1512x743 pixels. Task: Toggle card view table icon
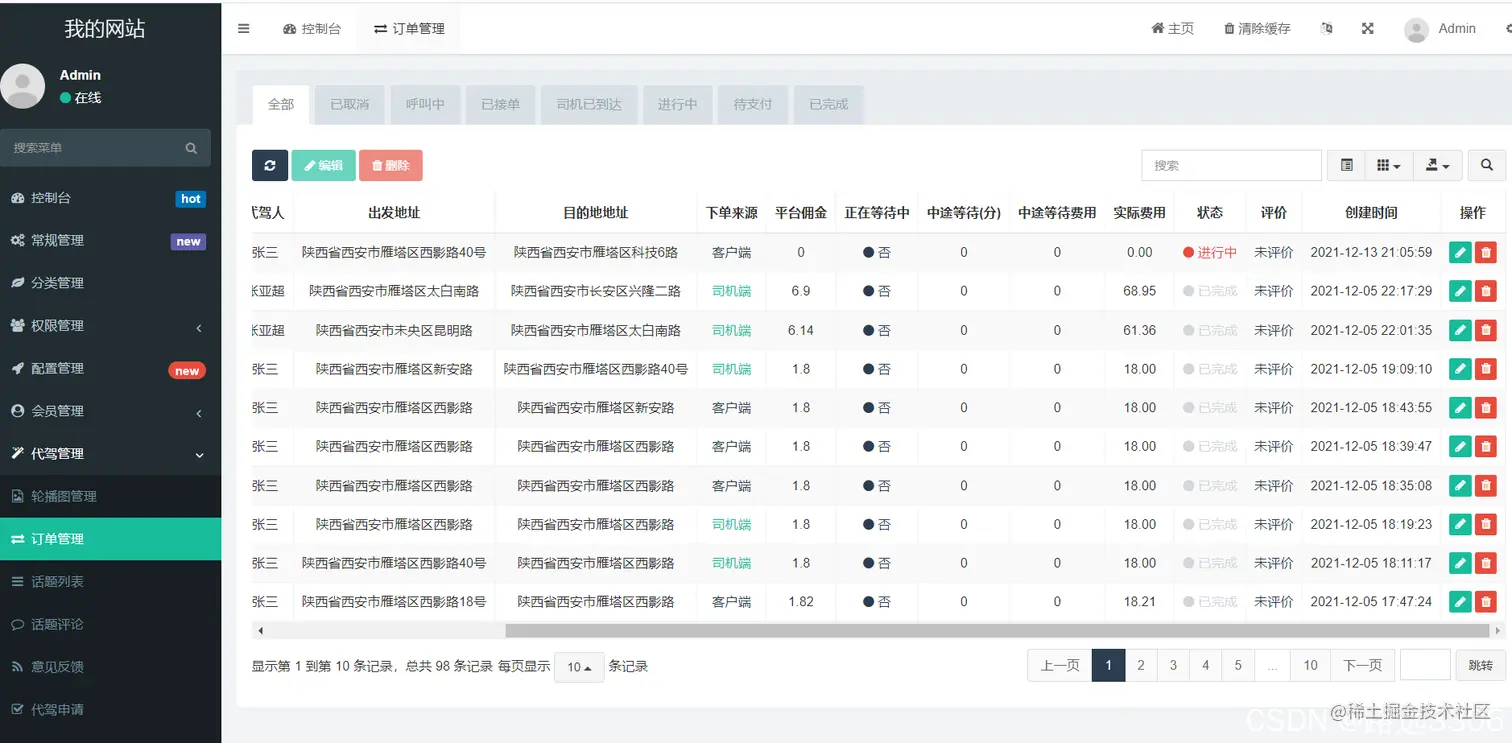point(1346,166)
